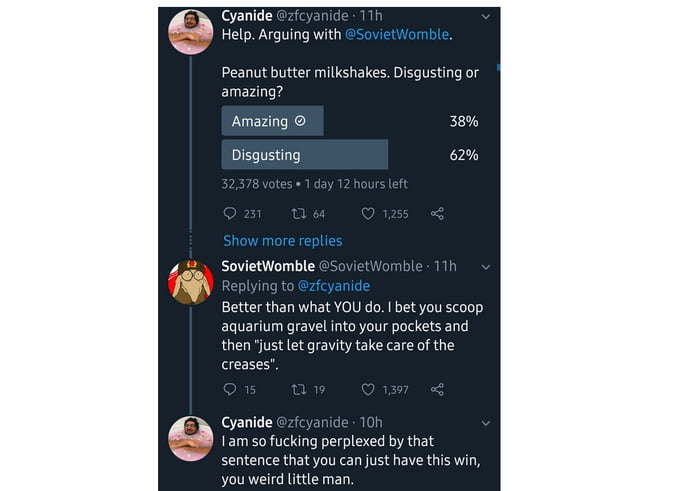
Task: Click Show more replies link
Action: [x=282, y=241]
